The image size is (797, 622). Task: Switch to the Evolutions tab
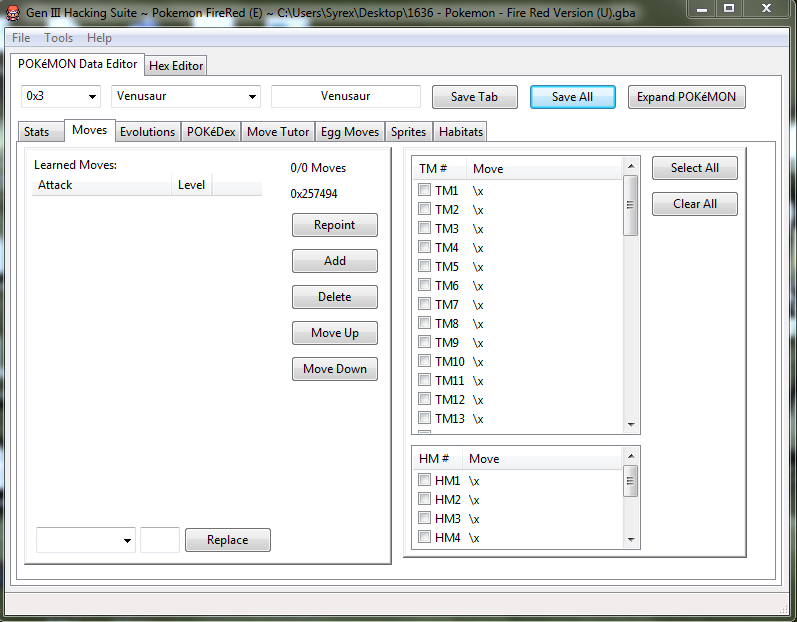(147, 132)
